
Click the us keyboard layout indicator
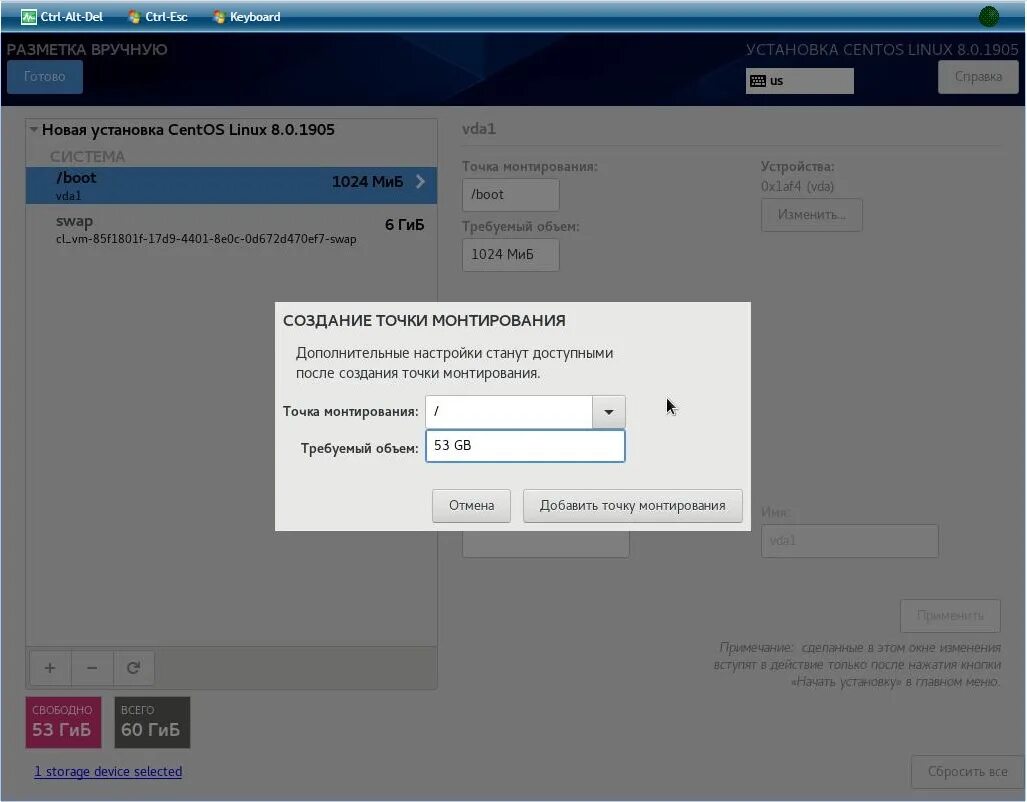(x=799, y=81)
